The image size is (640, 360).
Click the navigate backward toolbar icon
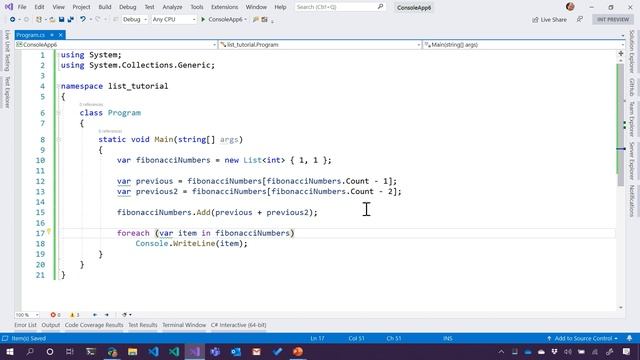pyautogui.click(x=13, y=20)
